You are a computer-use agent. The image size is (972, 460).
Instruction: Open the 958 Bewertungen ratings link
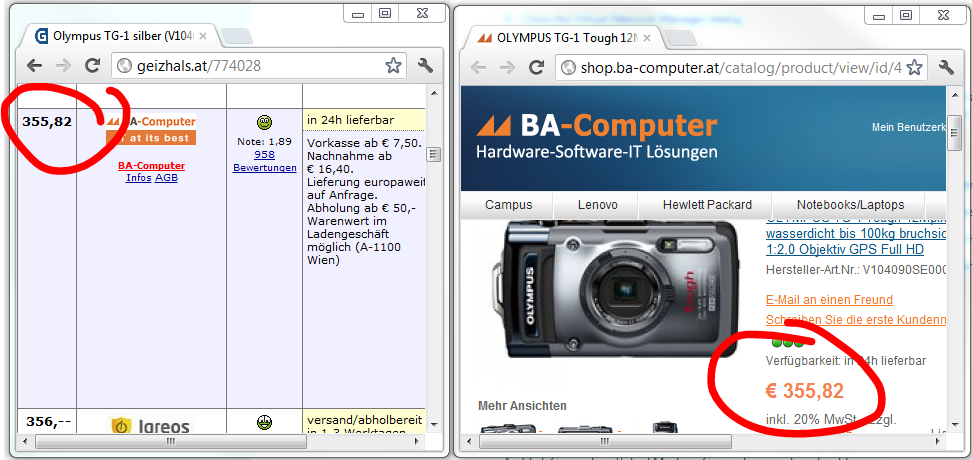[265, 161]
